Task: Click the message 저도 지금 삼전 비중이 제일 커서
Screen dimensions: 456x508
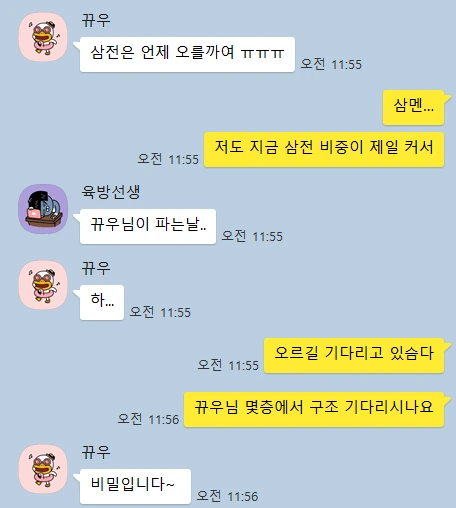Action: coord(324,149)
